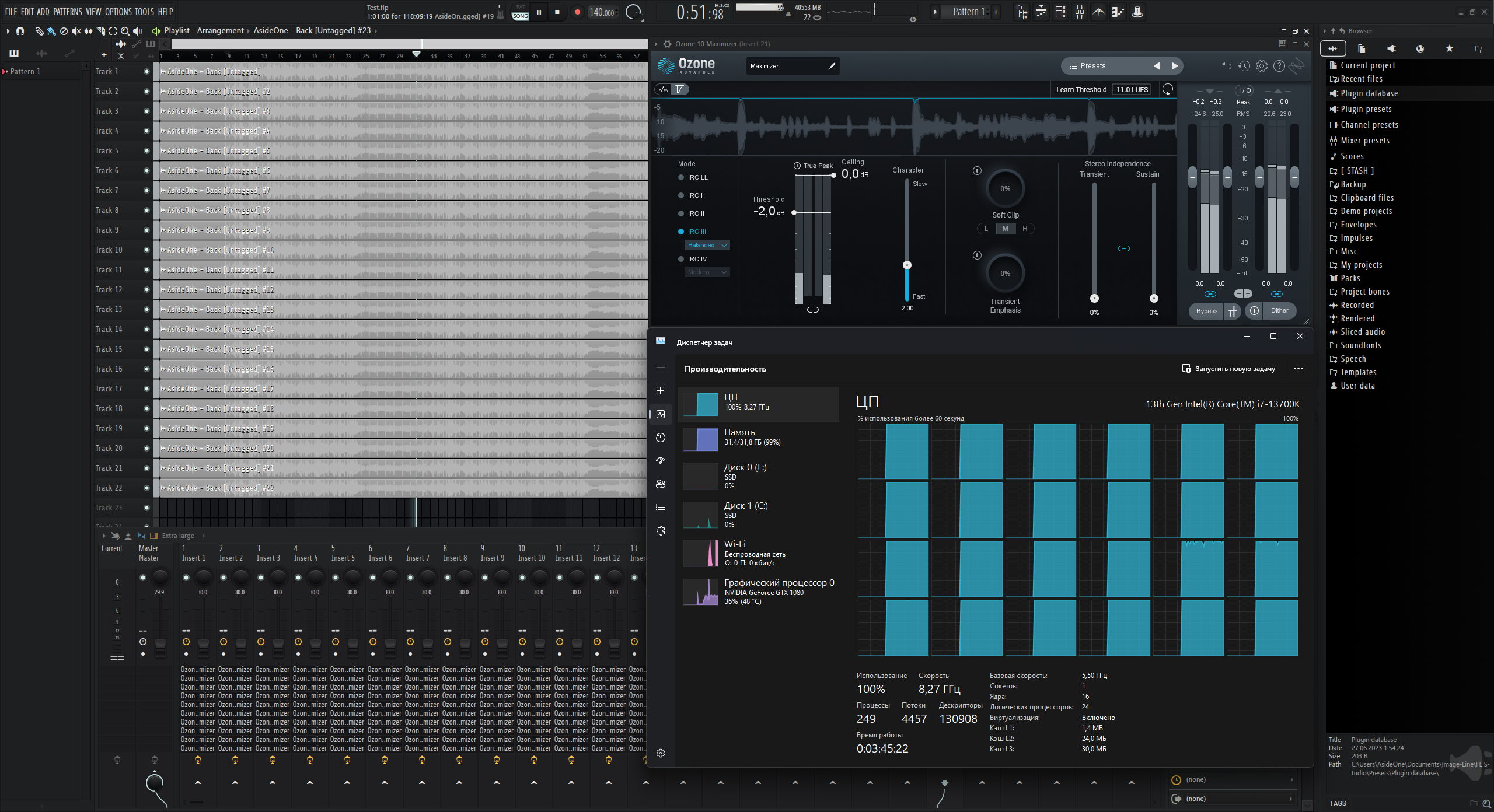
Task: Mute Track 5 in the playlist
Action: coord(146,150)
